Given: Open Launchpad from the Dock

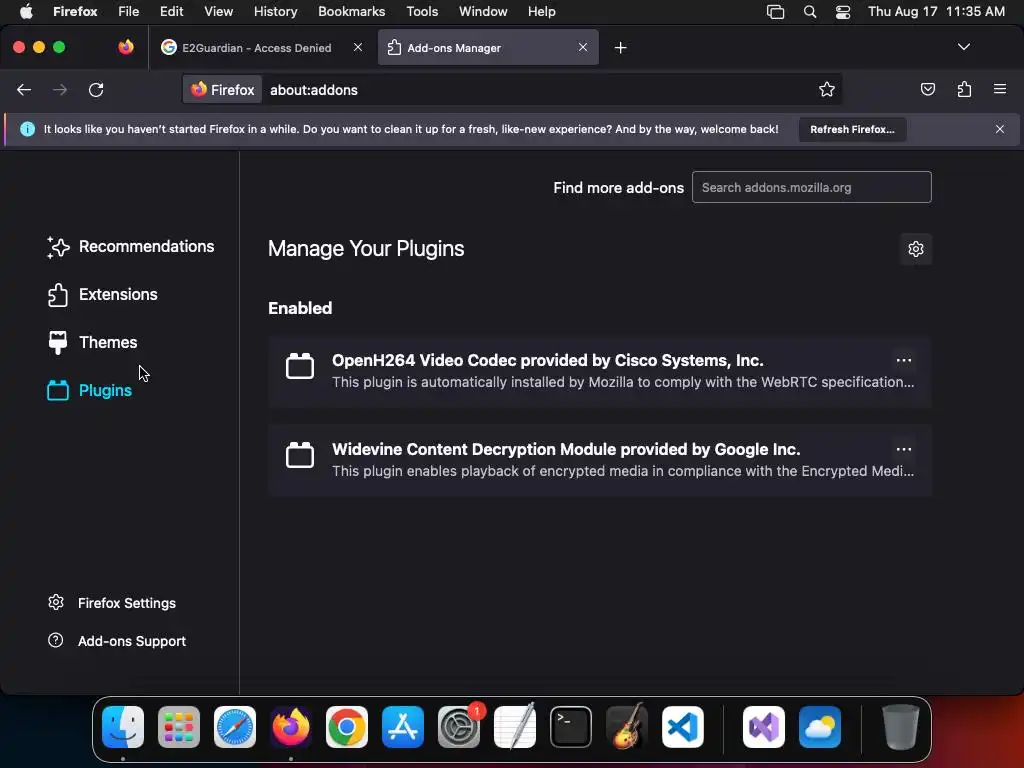Looking at the screenshot, I should pos(179,727).
